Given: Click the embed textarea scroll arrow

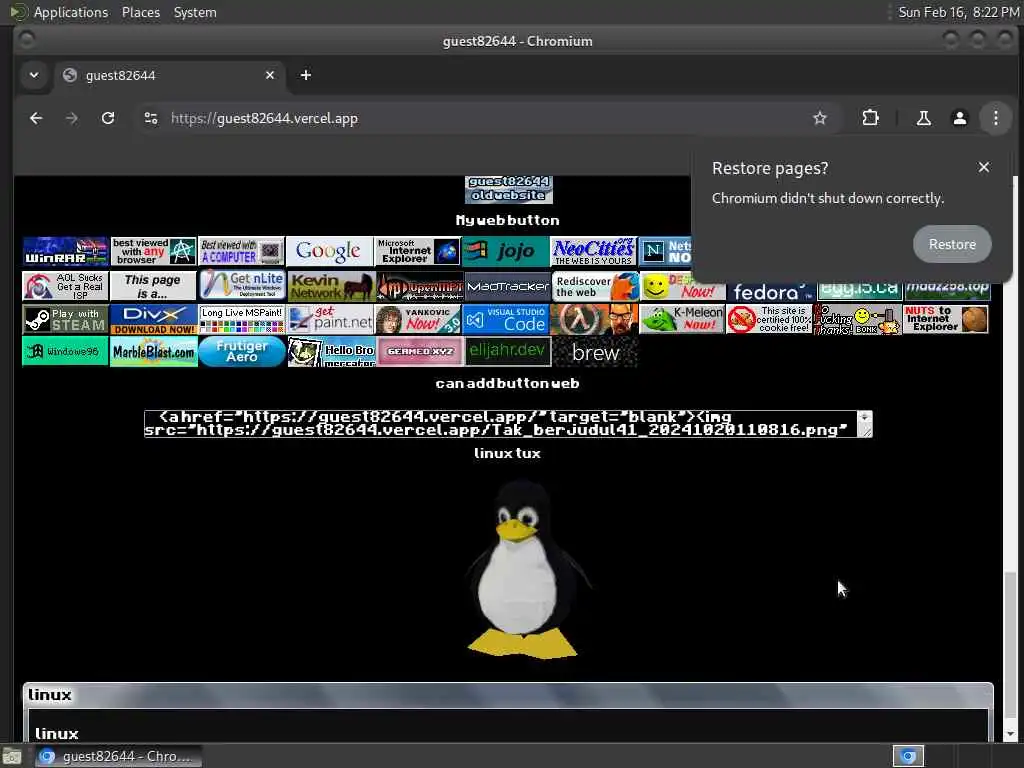Looking at the screenshot, I should (x=864, y=417).
